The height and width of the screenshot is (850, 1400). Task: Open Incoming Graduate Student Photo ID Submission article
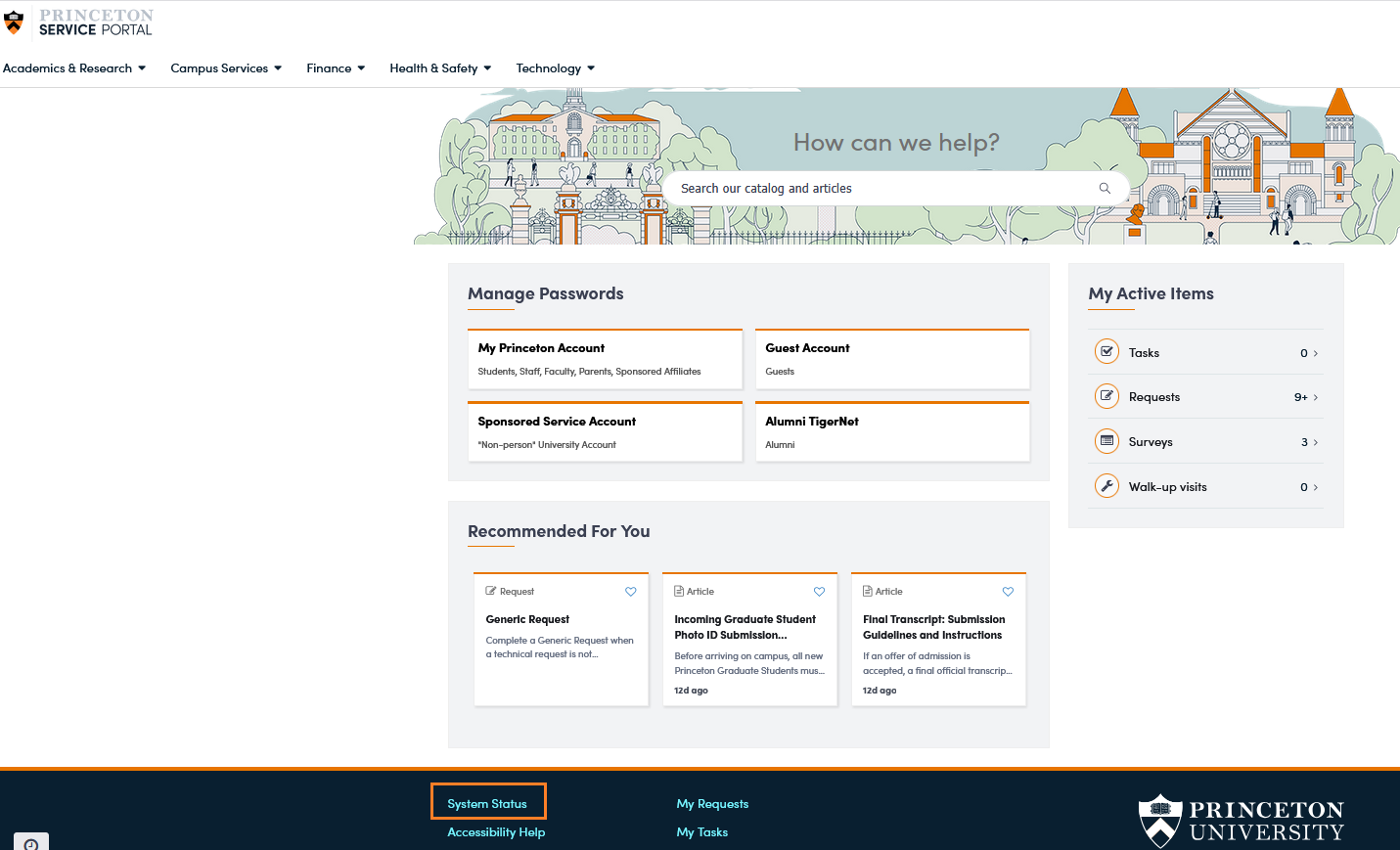(x=745, y=627)
